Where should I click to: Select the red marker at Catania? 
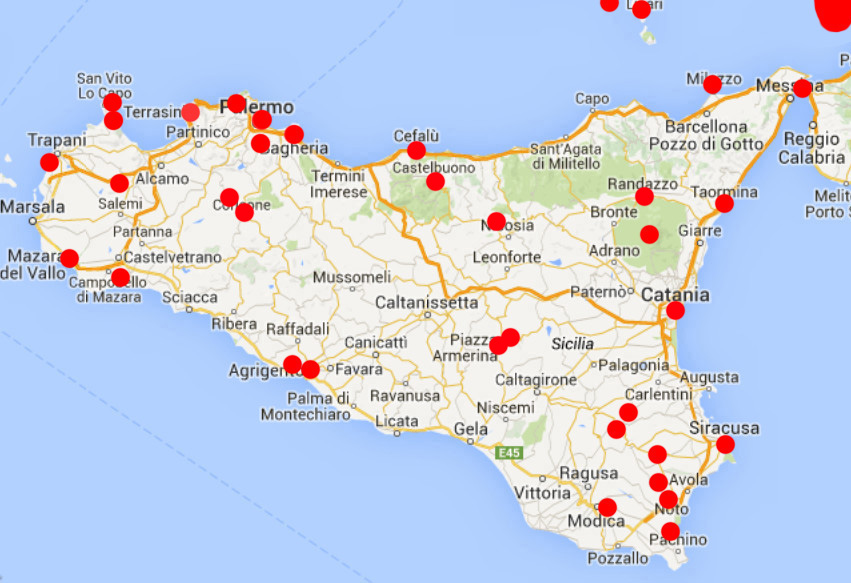[x=675, y=310]
